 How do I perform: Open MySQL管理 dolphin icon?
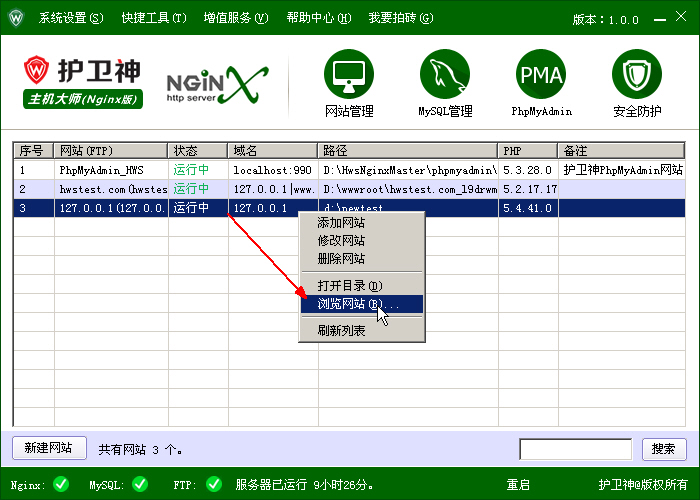point(445,74)
